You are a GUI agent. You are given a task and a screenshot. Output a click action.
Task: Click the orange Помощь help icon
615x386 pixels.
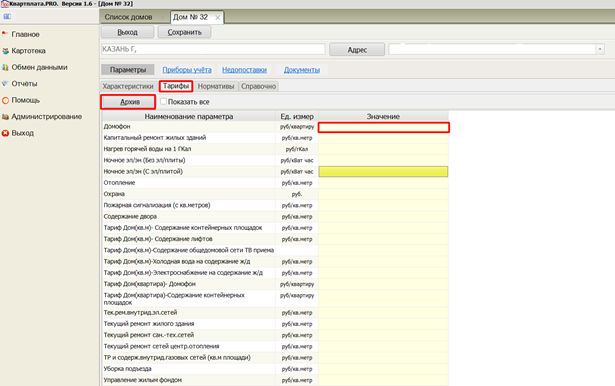[x=5, y=100]
